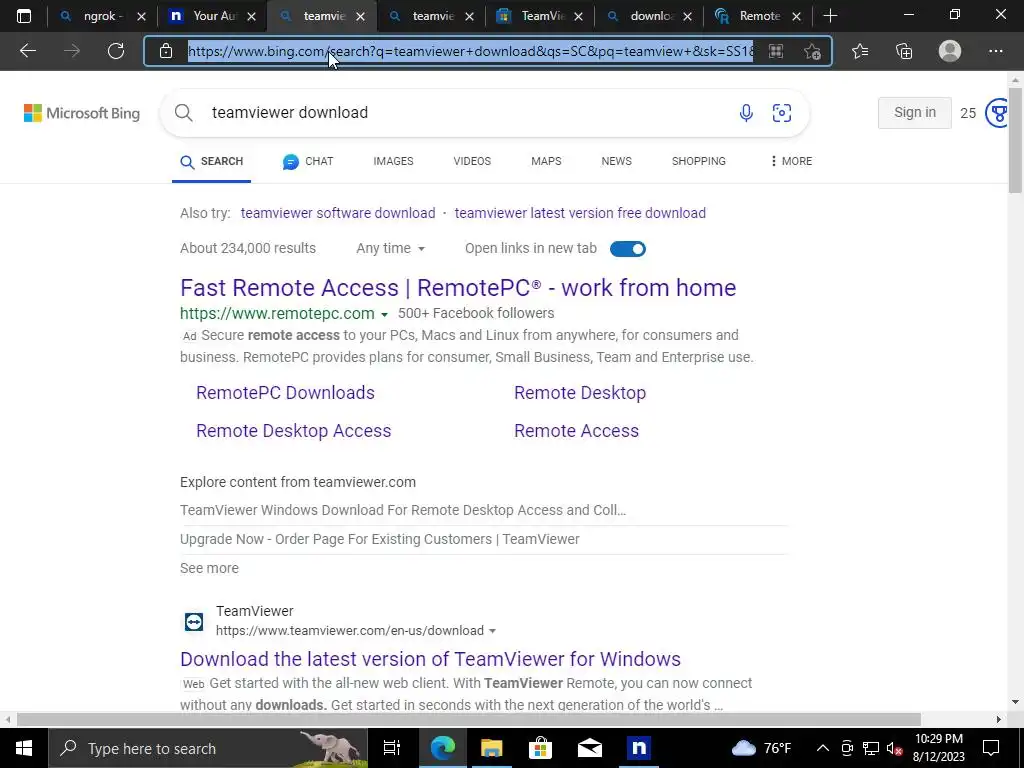Click the Windows taskbar search box
Image resolution: width=1024 pixels, height=768 pixels.
pos(208,748)
